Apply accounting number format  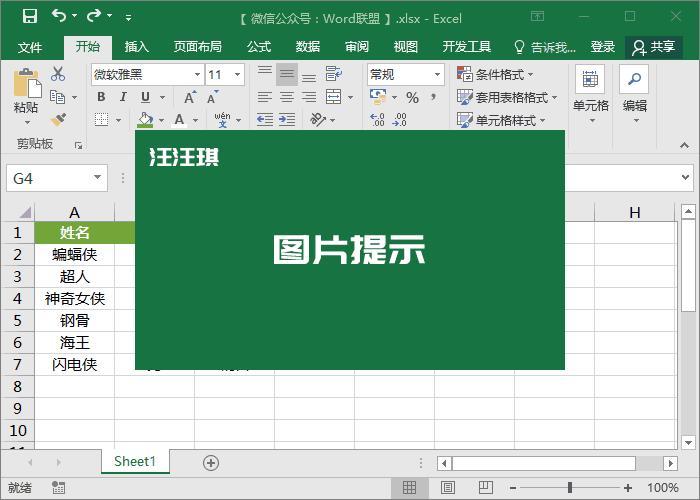click(378, 97)
